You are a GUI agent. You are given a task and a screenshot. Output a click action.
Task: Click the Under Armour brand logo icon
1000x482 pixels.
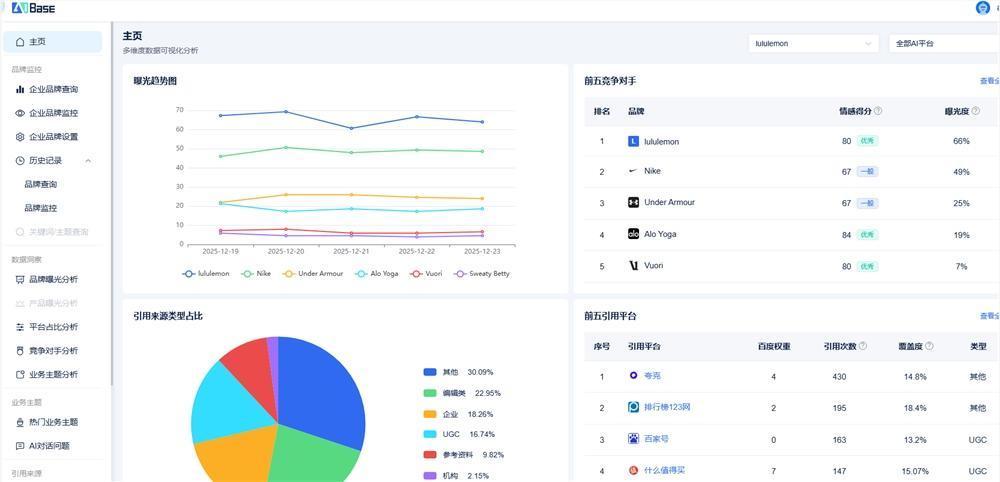point(633,203)
